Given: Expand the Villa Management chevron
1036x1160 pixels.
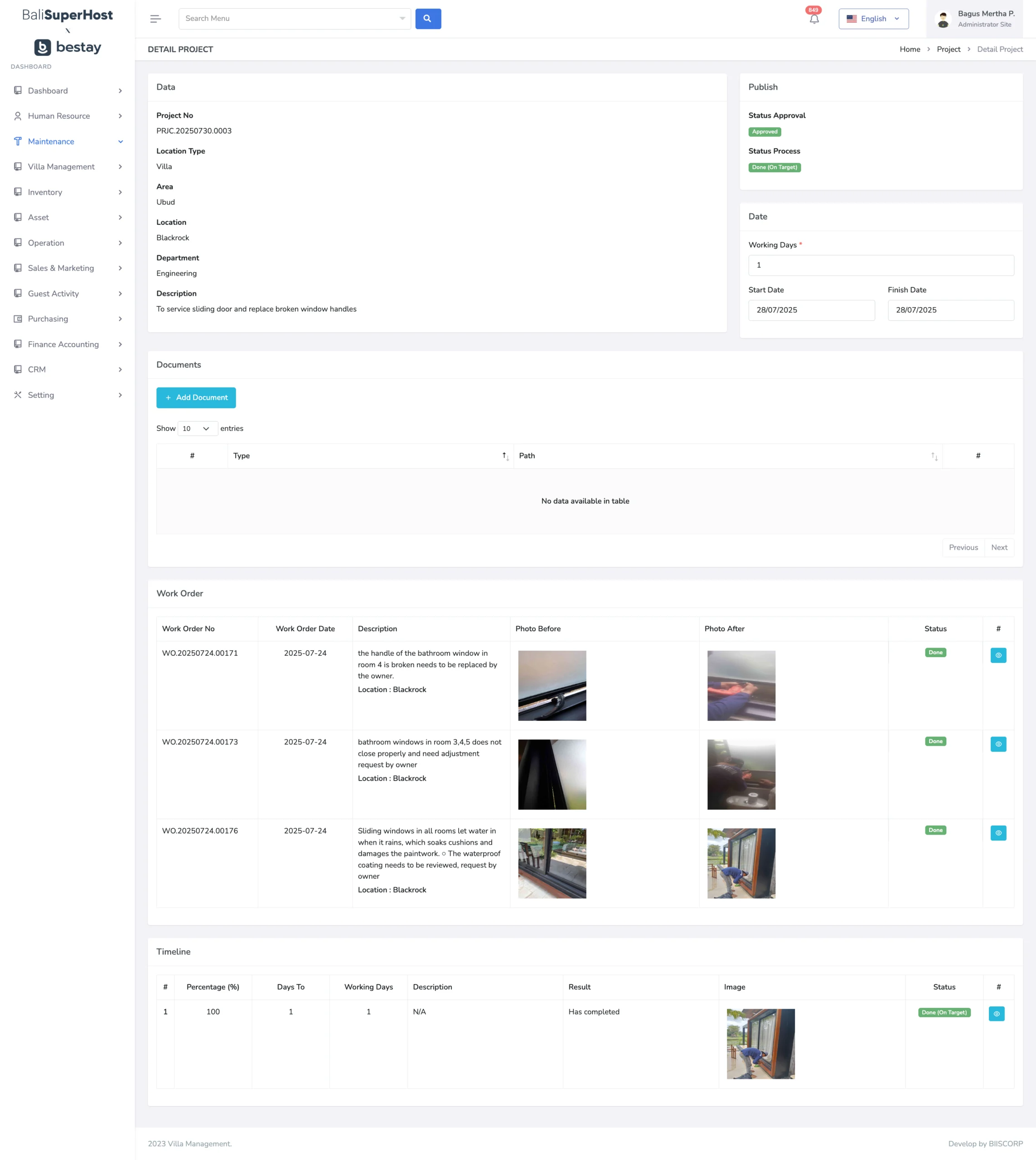Looking at the screenshot, I should (x=120, y=167).
